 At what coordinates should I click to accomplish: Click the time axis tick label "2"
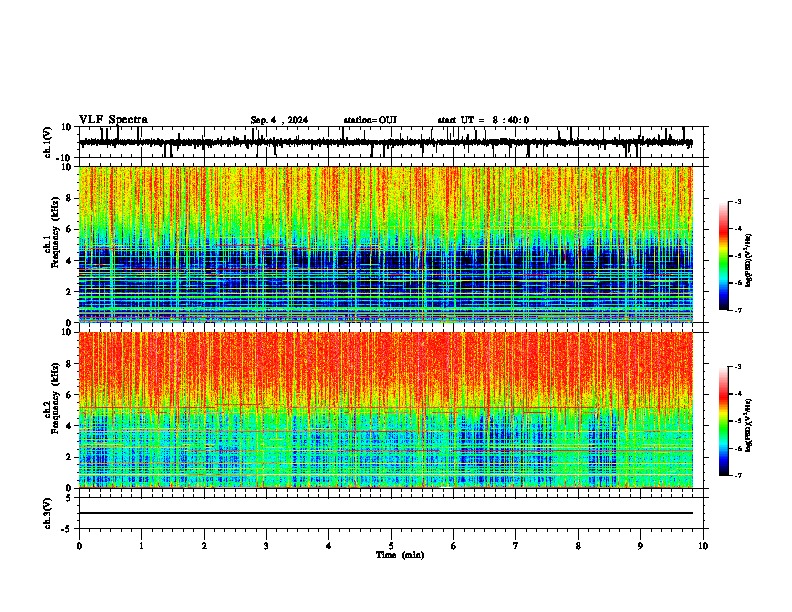204,546
